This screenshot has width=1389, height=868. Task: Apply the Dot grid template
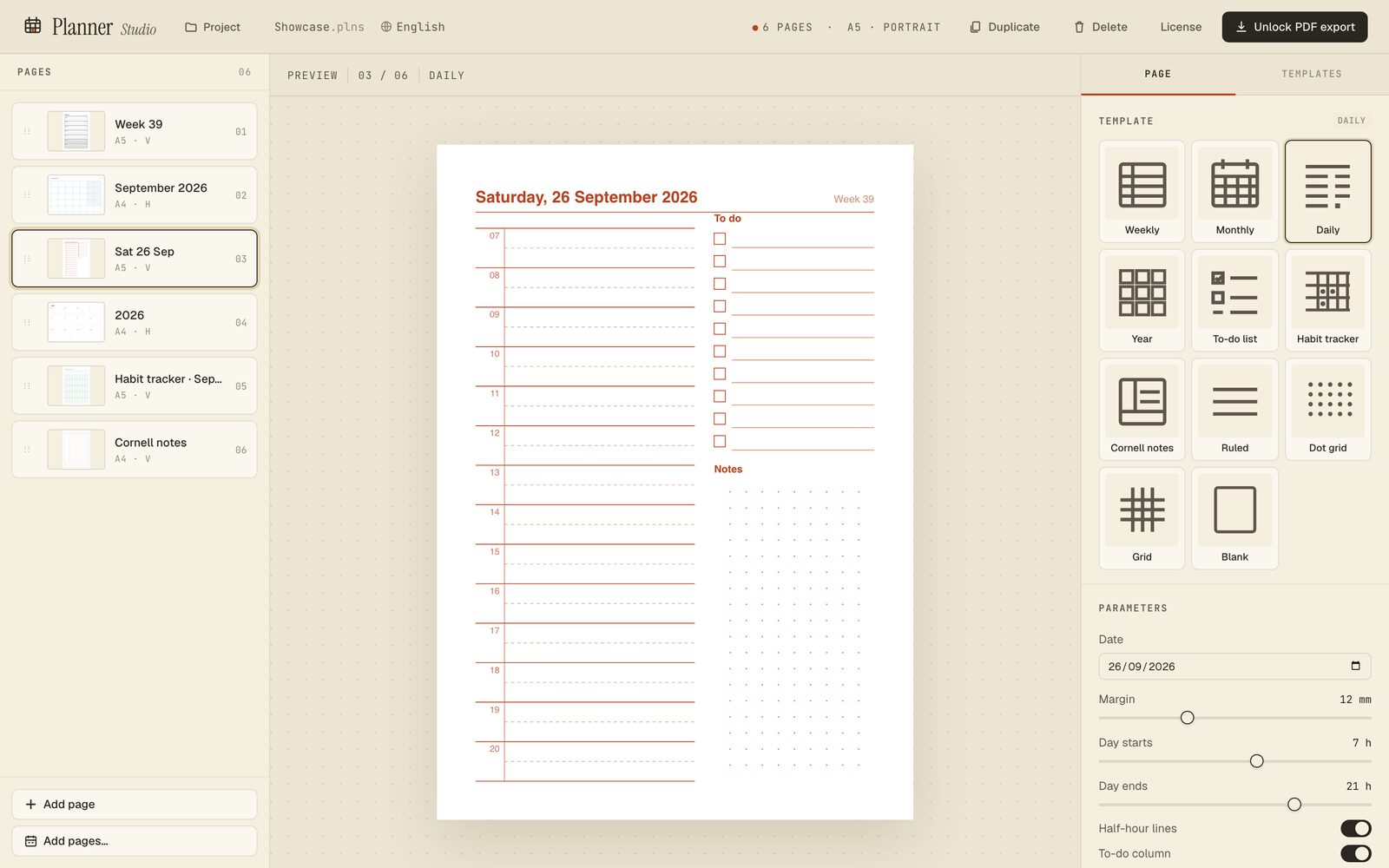tap(1327, 409)
